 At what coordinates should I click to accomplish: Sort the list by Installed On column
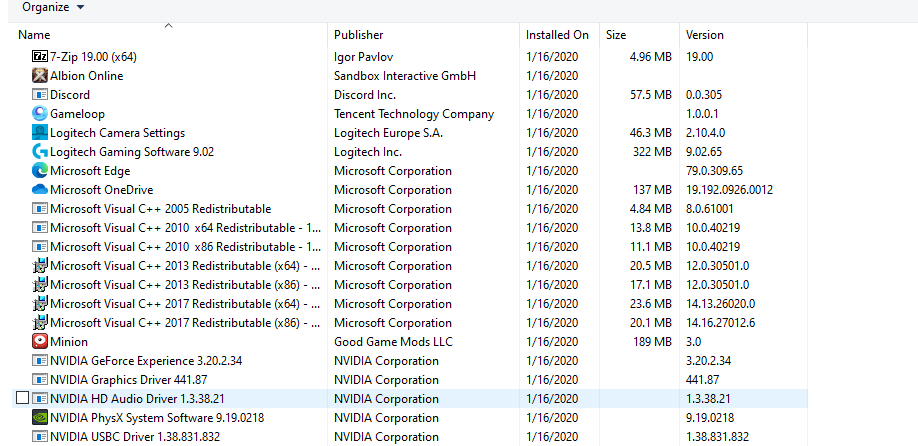tap(557, 35)
